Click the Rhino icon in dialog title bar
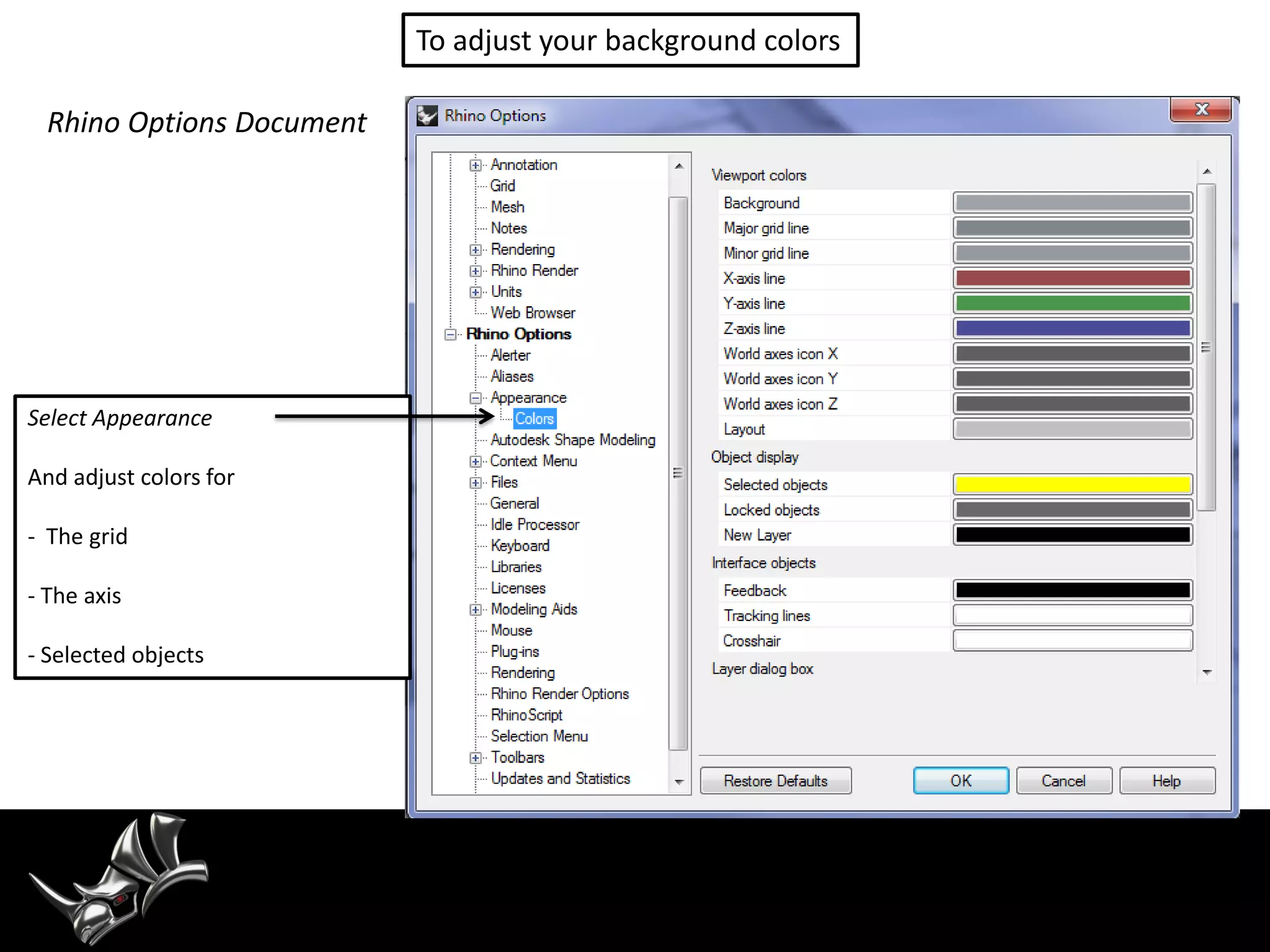 (x=427, y=115)
